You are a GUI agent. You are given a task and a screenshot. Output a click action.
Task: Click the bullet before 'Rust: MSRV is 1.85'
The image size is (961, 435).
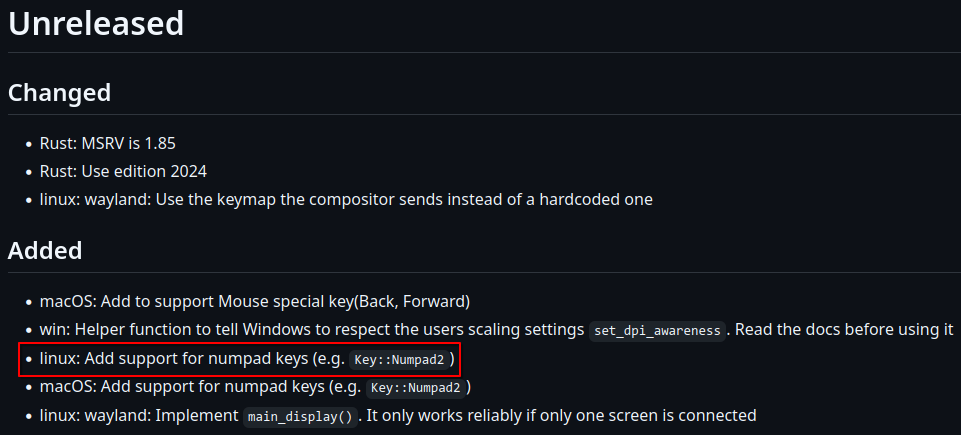[x=29, y=144]
